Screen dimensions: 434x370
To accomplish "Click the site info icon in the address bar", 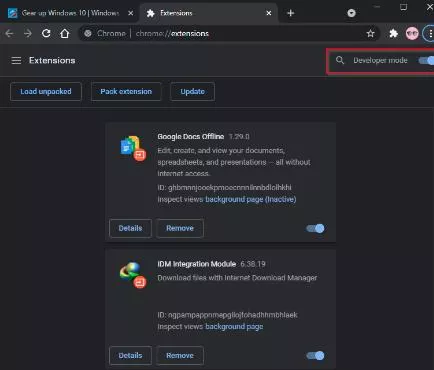I will tap(88, 33).
